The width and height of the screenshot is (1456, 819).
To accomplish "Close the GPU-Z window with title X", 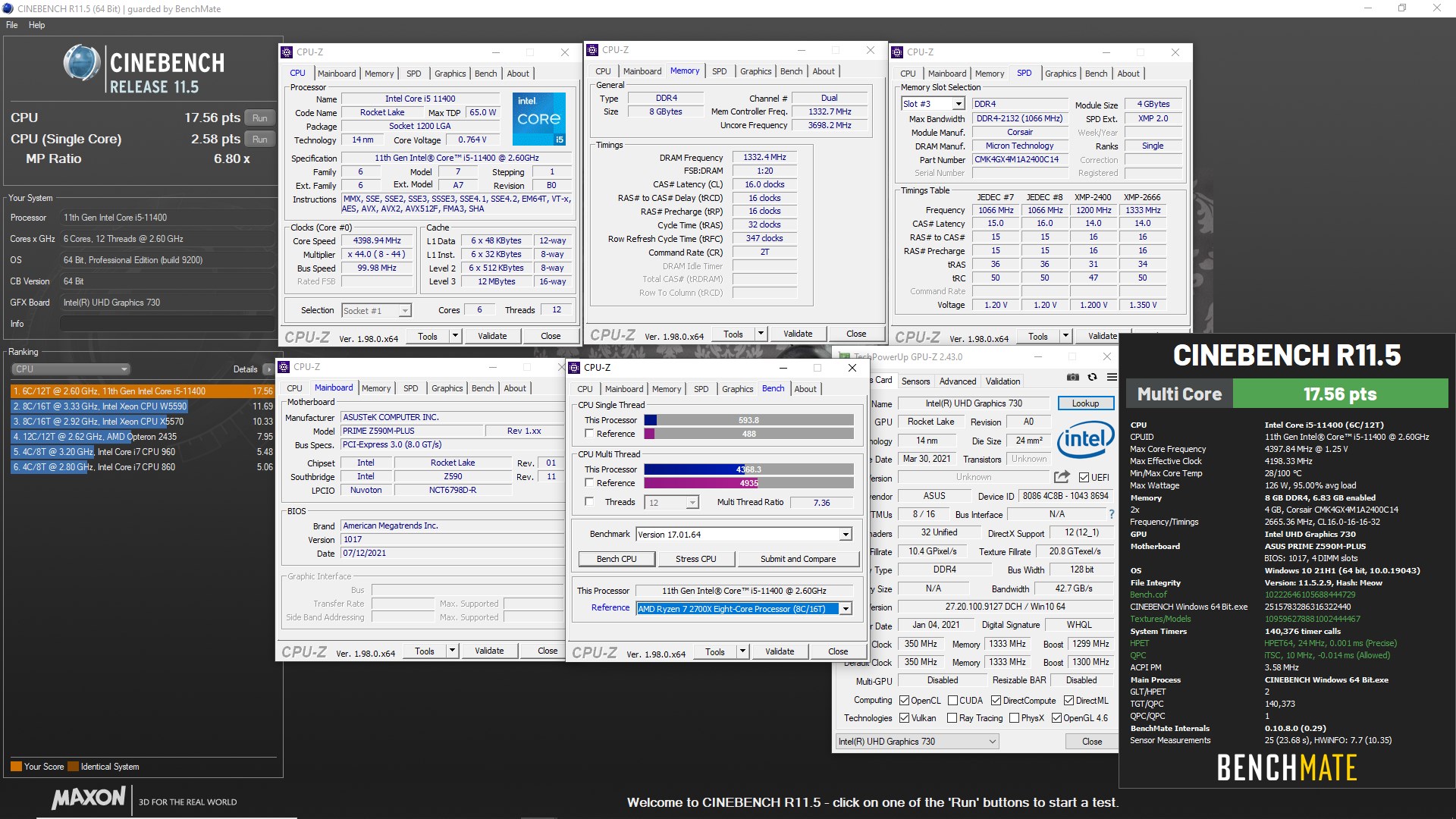I will click(1107, 356).
